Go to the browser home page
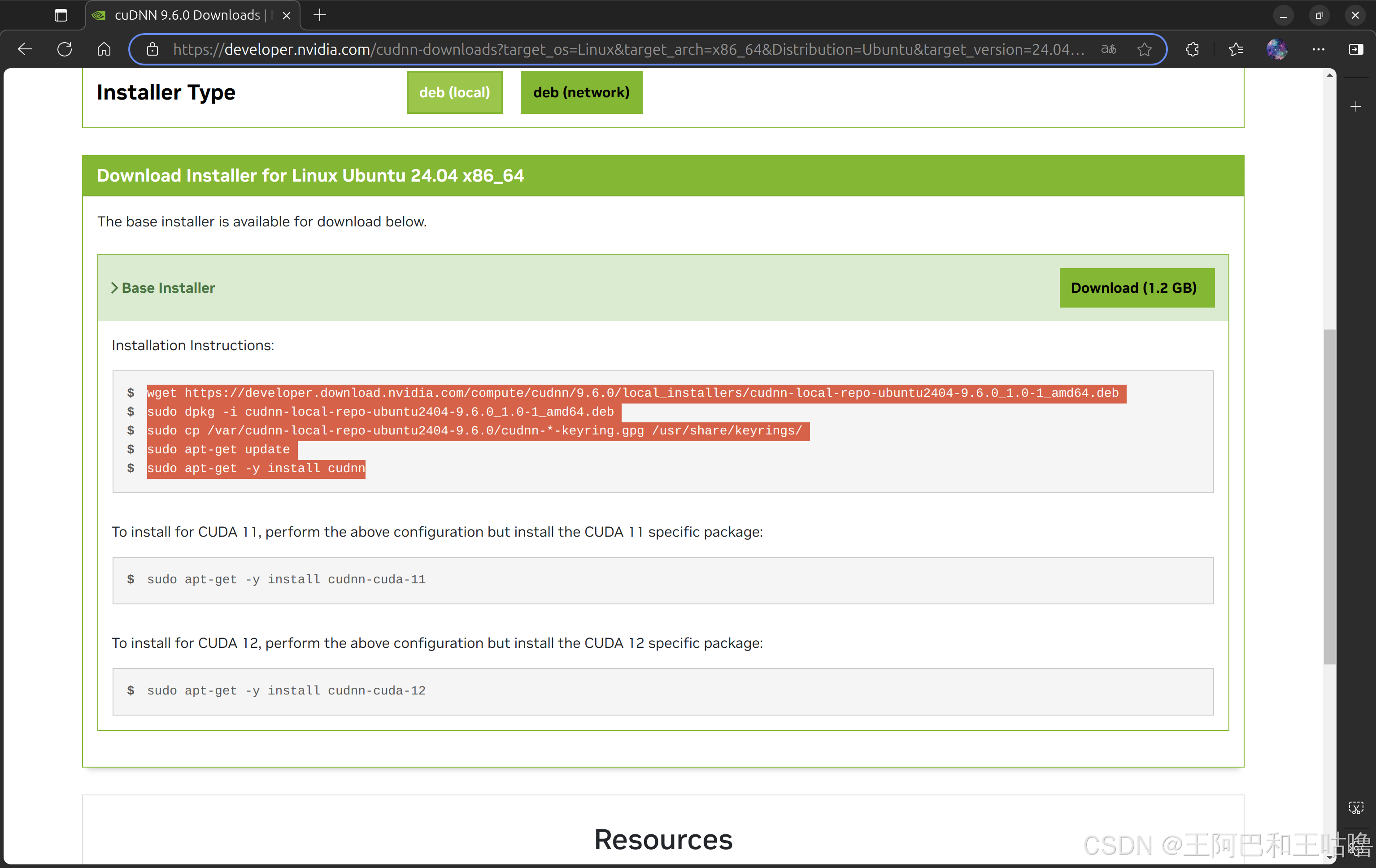 pos(104,49)
